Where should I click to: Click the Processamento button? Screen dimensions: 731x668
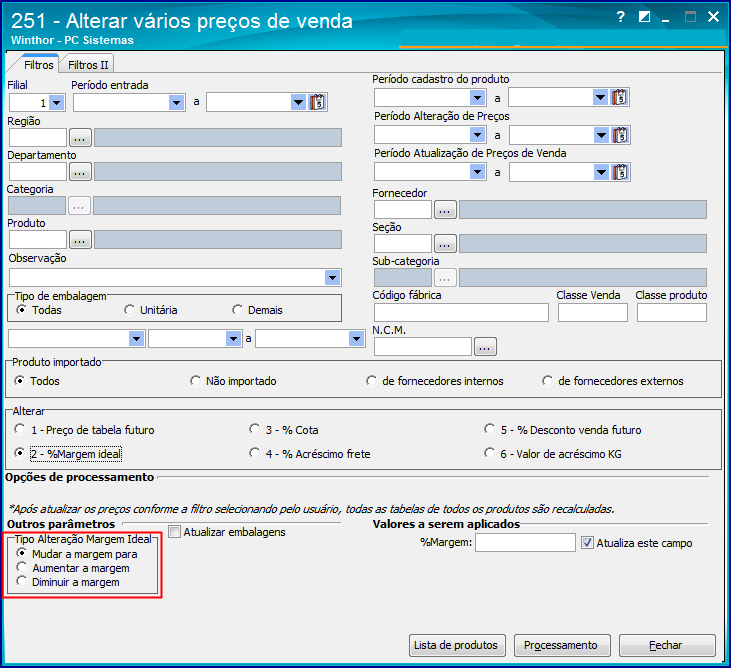tap(562, 645)
